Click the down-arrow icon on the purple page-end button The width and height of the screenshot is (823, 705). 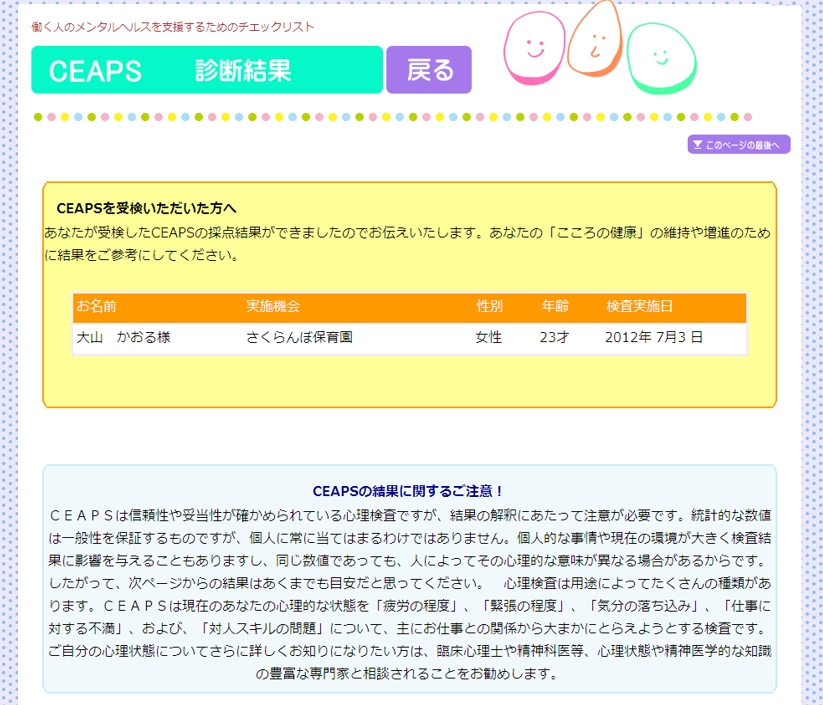[697, 145]
